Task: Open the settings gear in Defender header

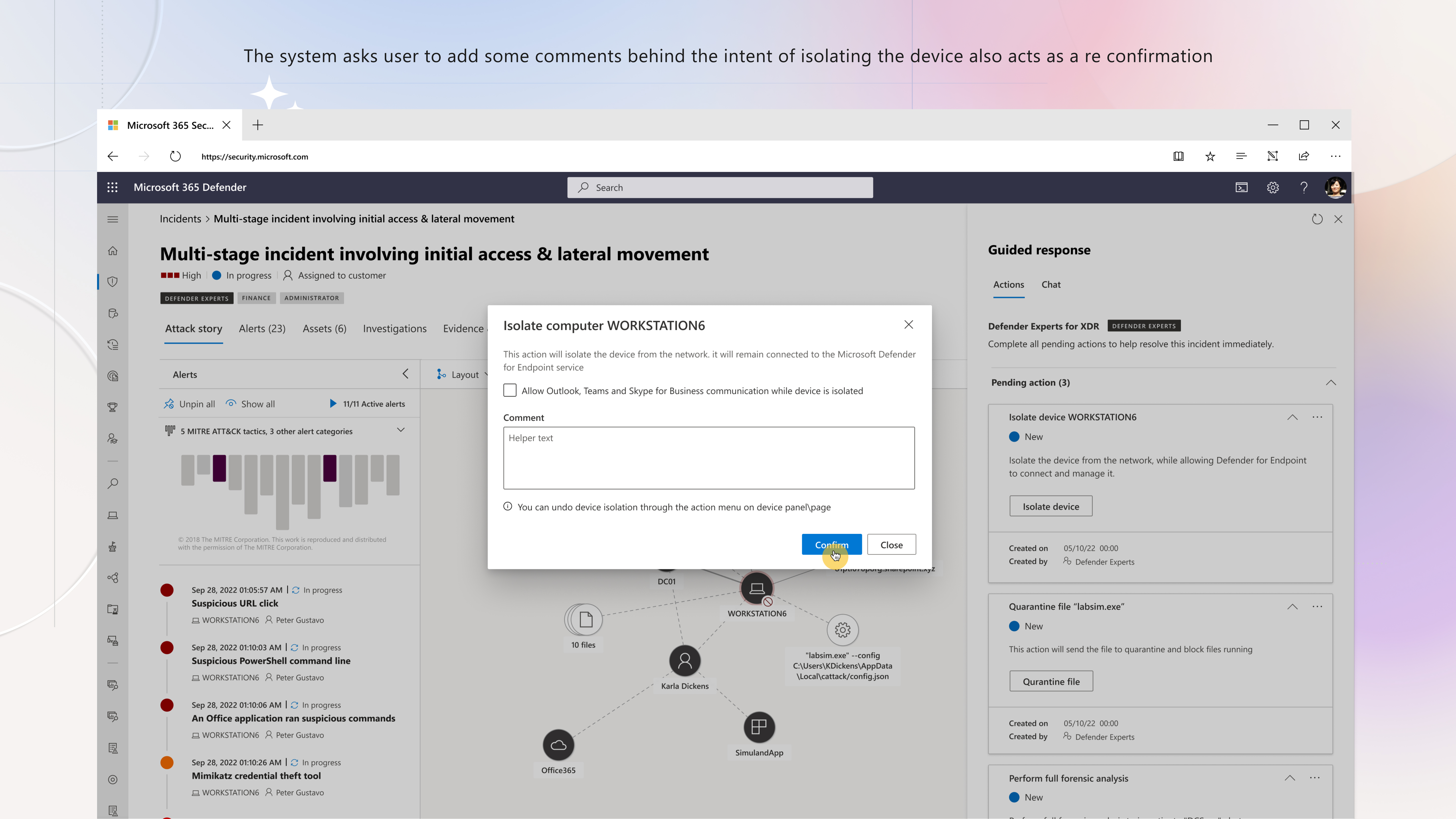Action: click(x=1272, y=188)
